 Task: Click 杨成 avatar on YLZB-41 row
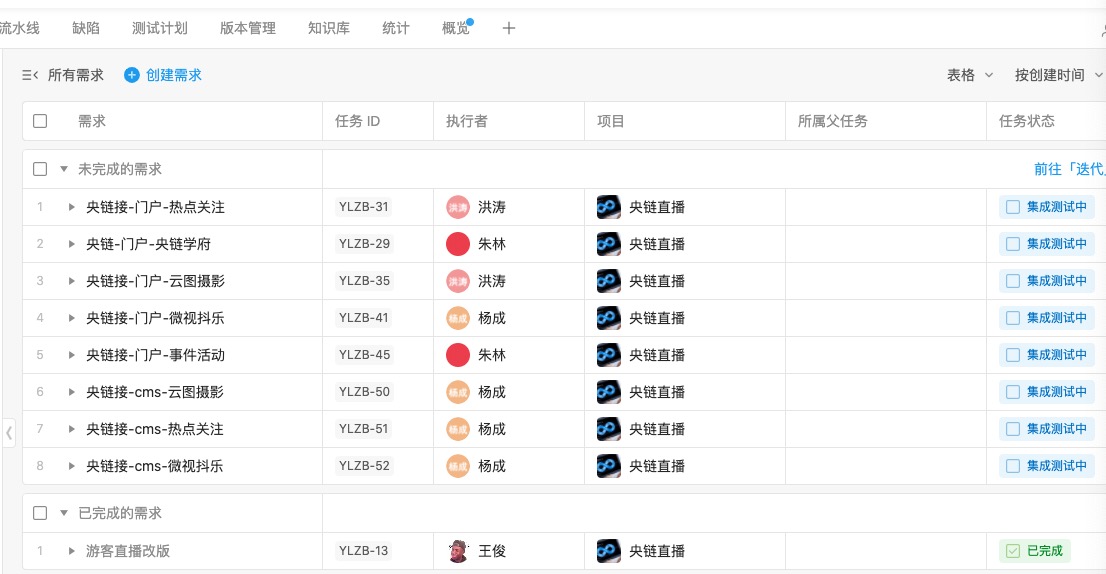457,318
